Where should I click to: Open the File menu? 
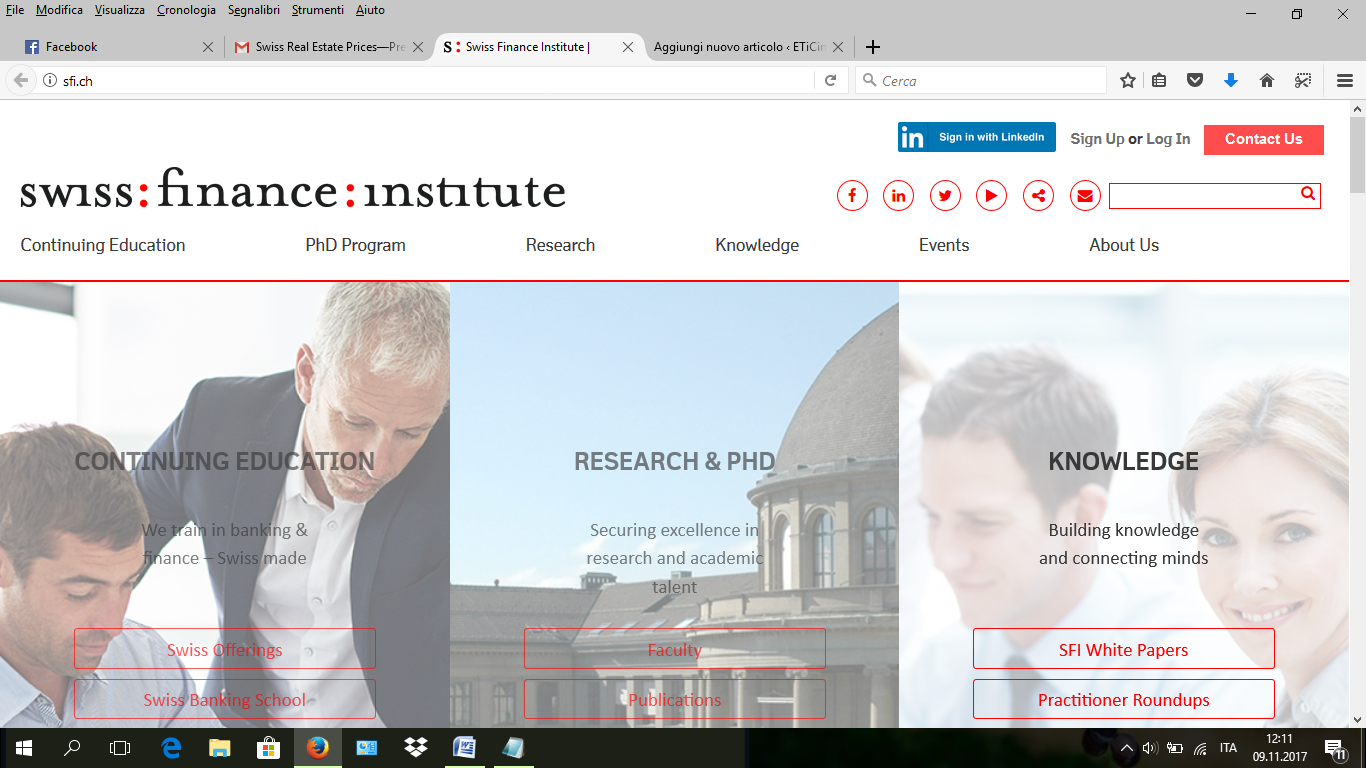(15, 10)
